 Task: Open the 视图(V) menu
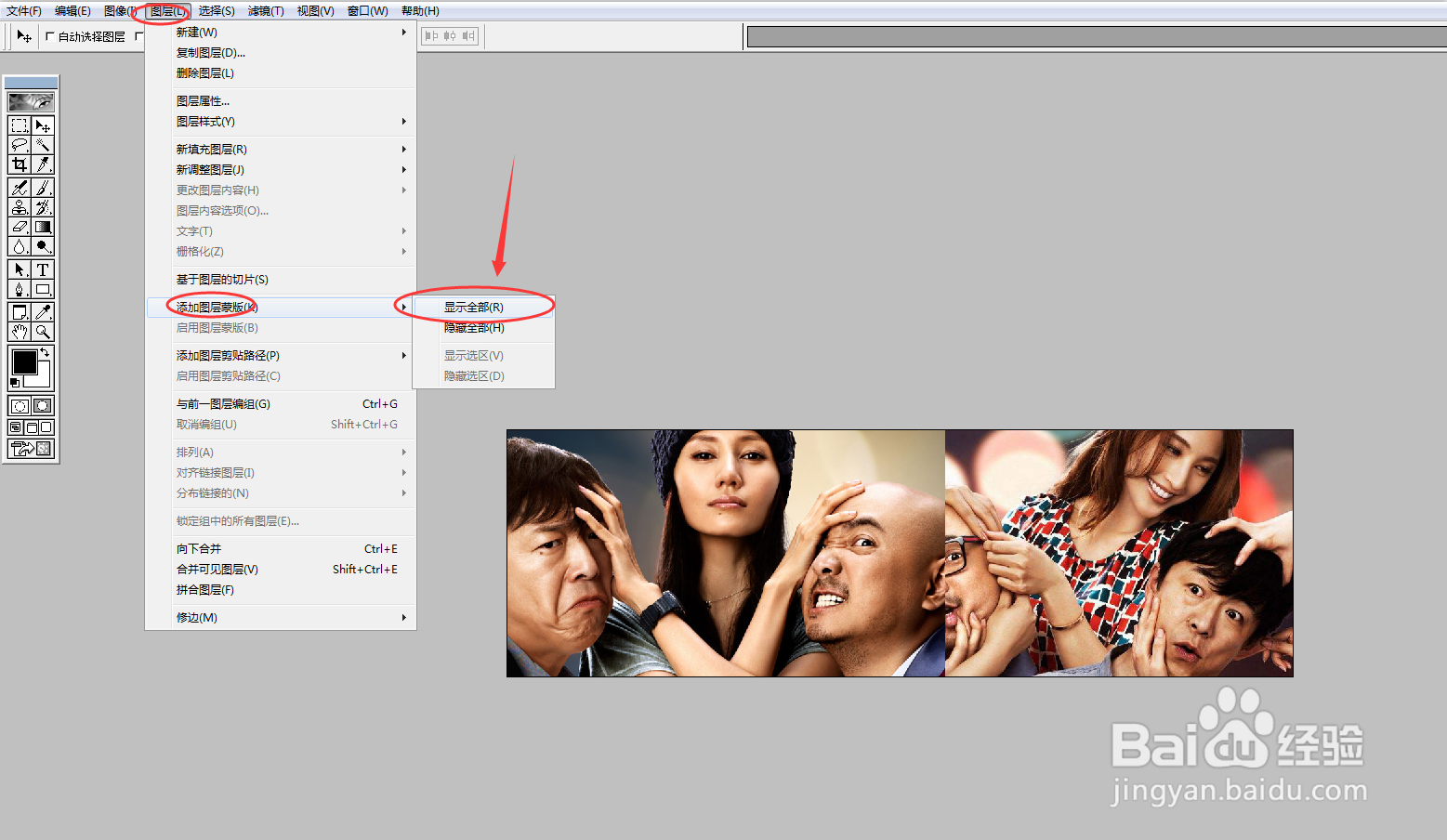click(x=316, y=11)
